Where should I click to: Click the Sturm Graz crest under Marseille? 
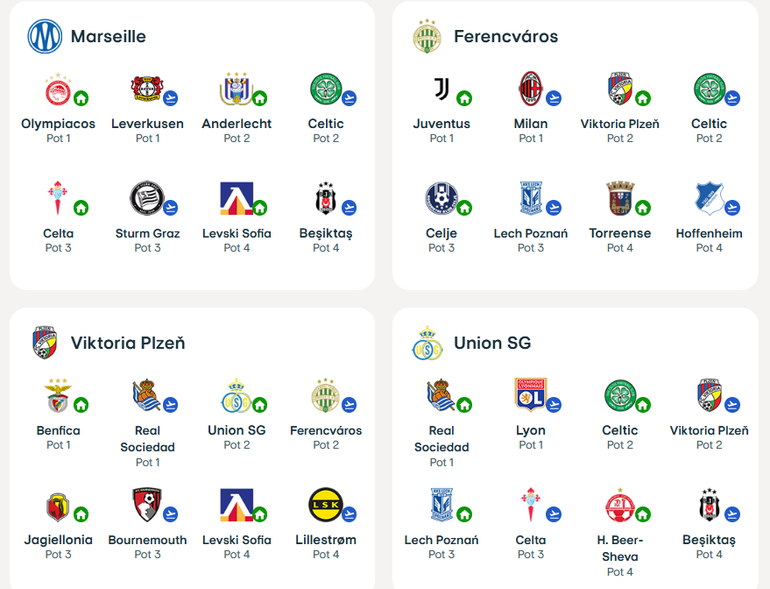click(147, 198)
